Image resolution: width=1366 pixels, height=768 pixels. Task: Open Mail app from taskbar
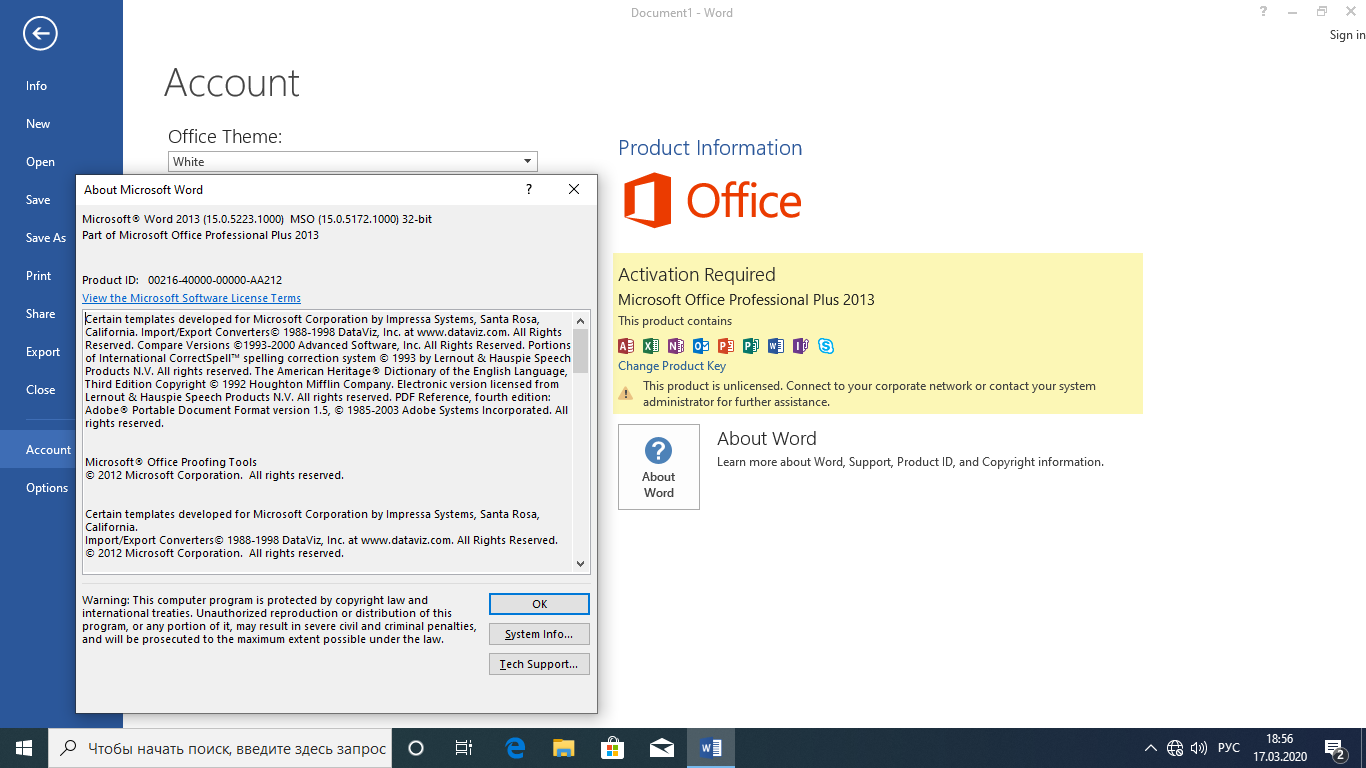pos(661,748)
